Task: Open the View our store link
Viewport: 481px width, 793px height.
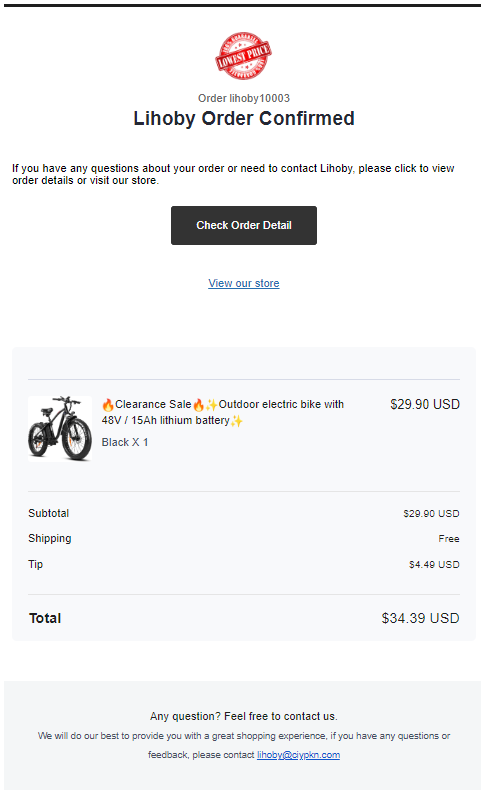Action: click(244, 283)
